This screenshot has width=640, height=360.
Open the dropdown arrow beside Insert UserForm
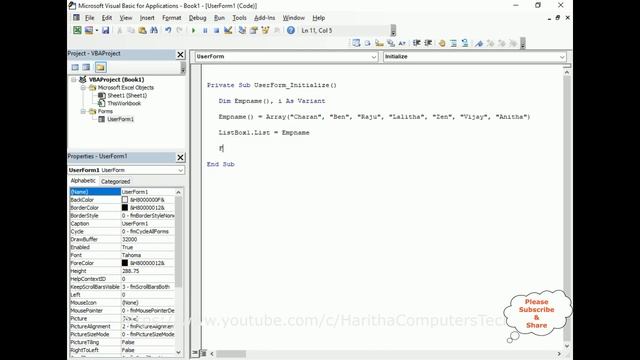click(97, 30)
